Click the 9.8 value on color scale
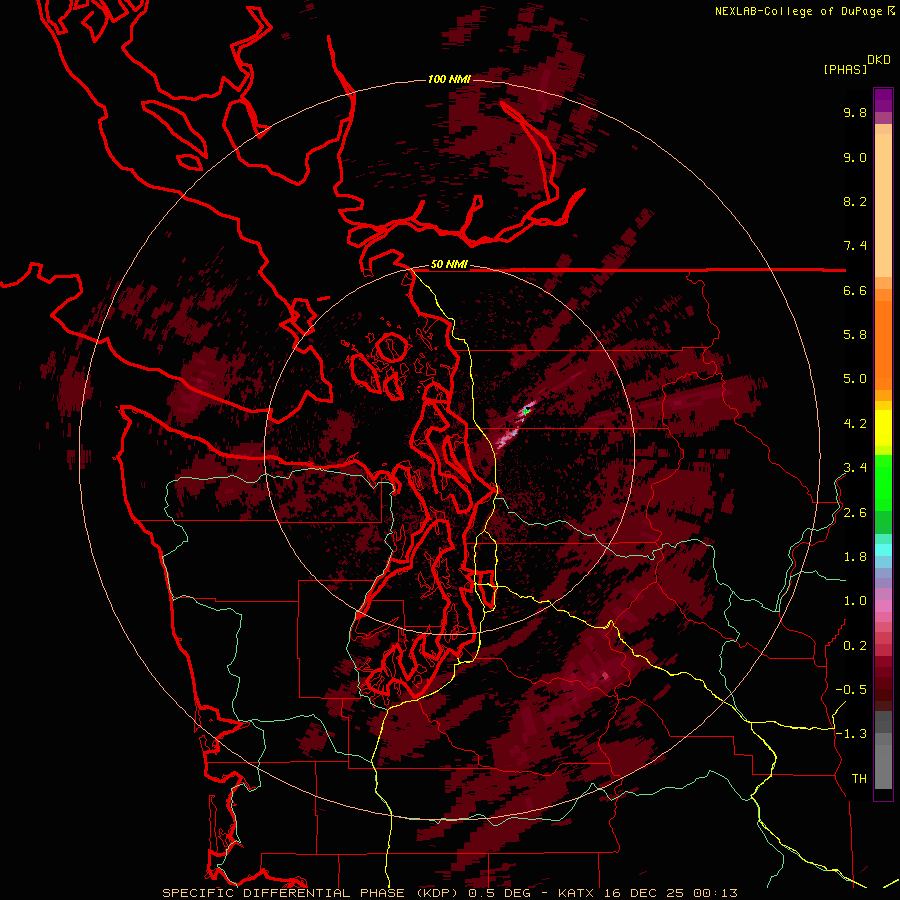The width and height of the screenshot is (900, 900). coord(855,112)
